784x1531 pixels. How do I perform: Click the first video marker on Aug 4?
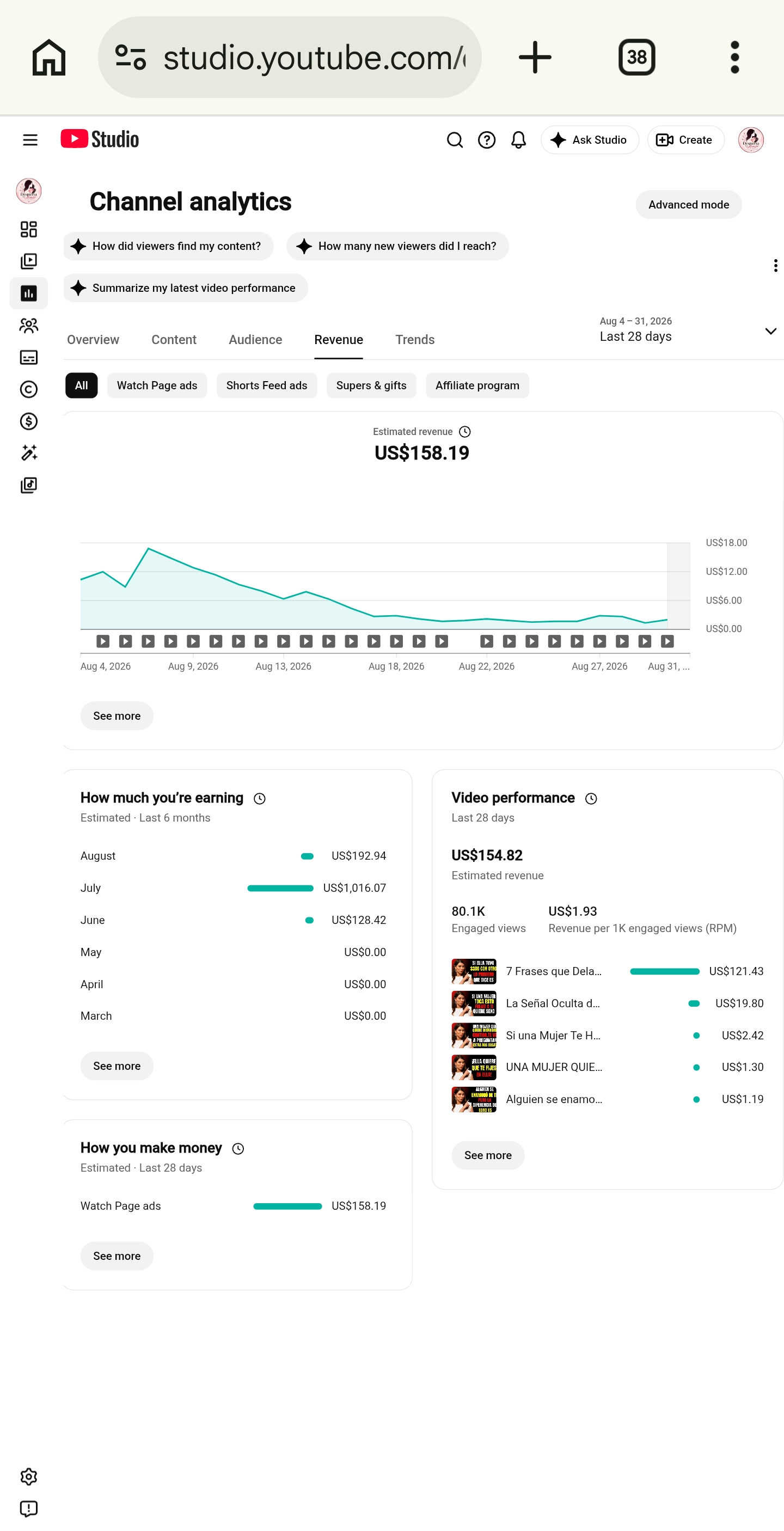point(103,641)
